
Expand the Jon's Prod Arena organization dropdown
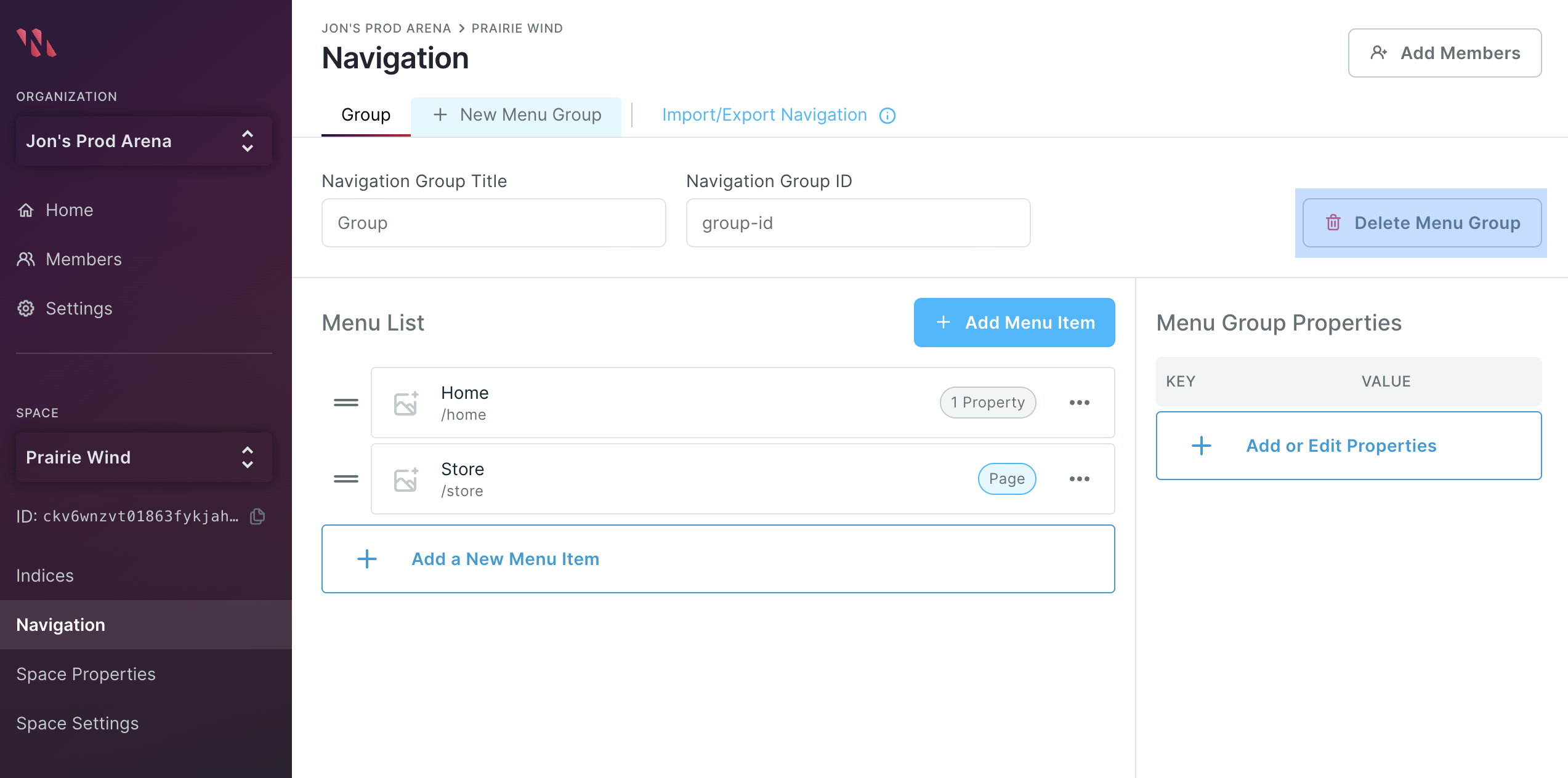[143, 141]
